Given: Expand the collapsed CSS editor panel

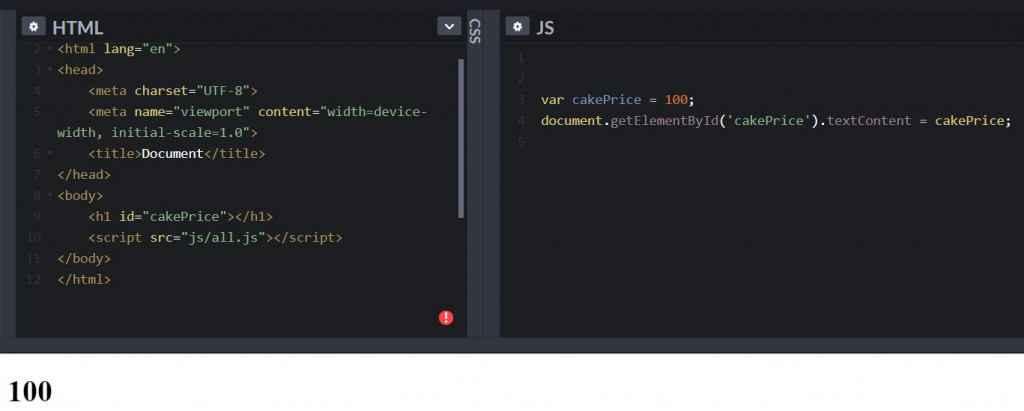Looking at the screenshot, I should (x=475, y=30).
